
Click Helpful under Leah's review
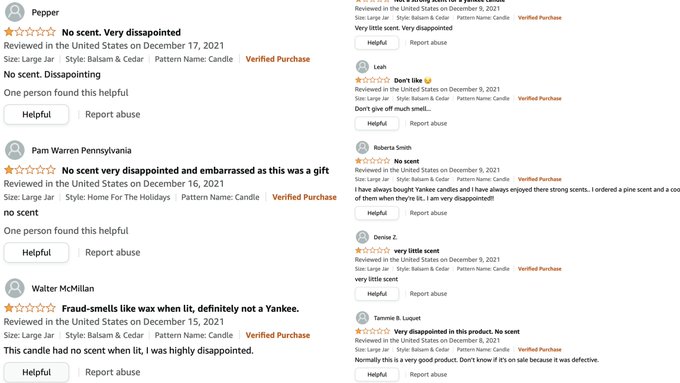point(377,123)
